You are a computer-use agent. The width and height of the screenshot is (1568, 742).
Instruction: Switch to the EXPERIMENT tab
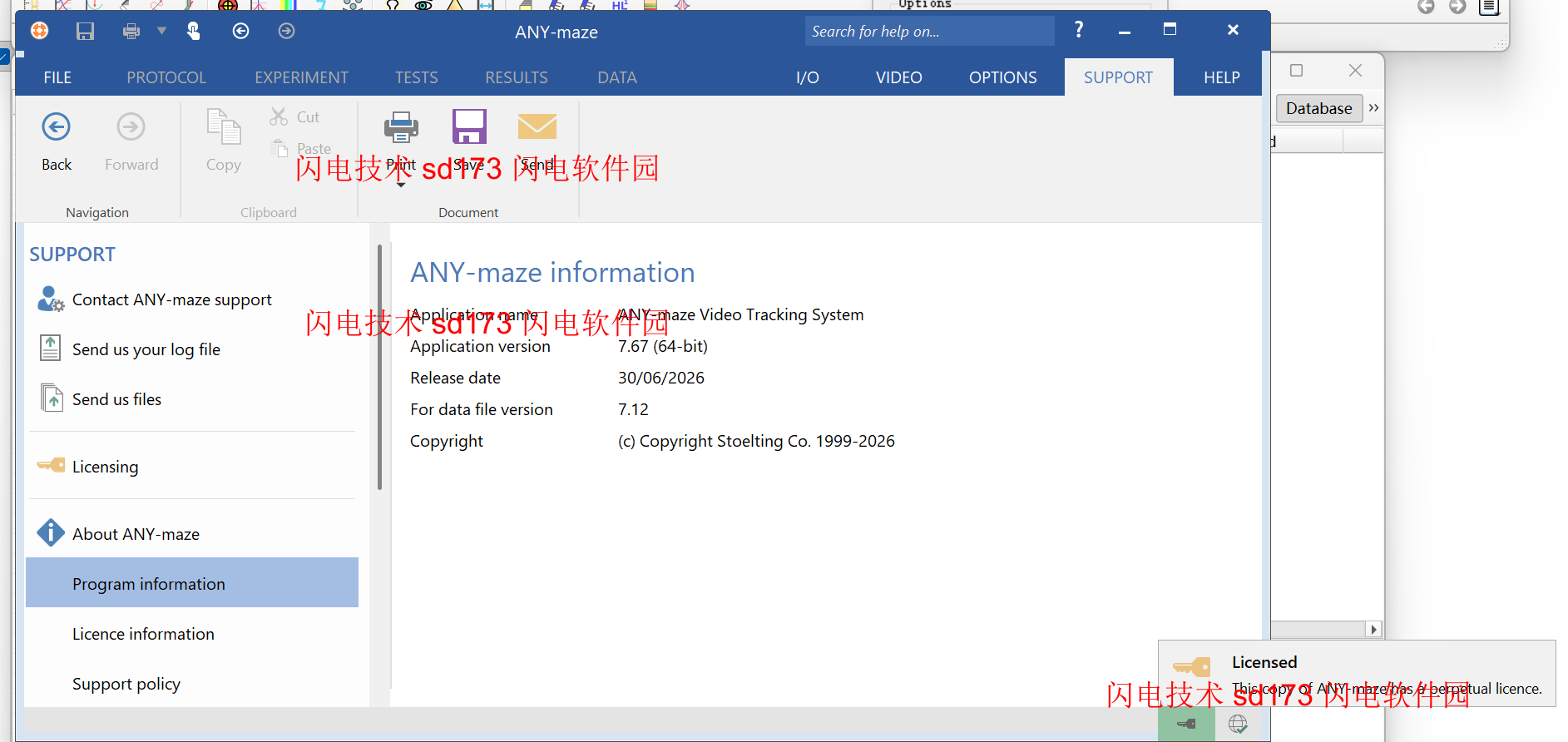pos(301,77)
